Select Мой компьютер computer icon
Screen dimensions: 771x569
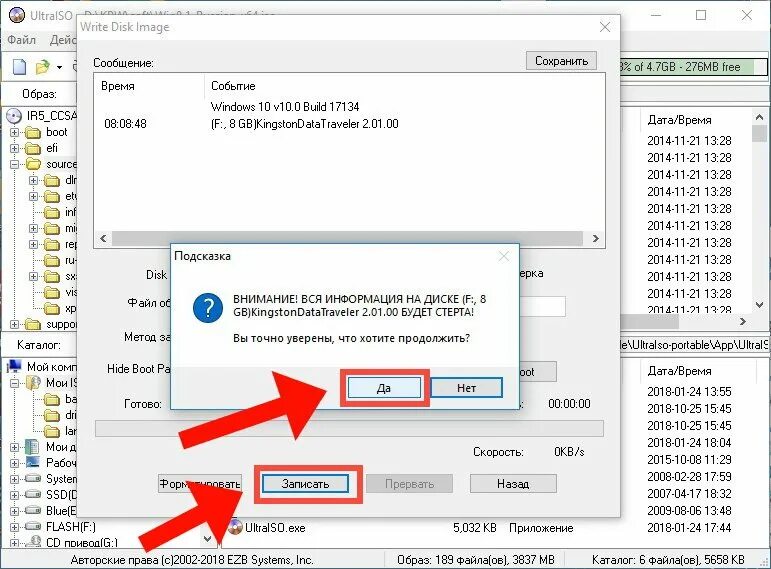[15, 366]
